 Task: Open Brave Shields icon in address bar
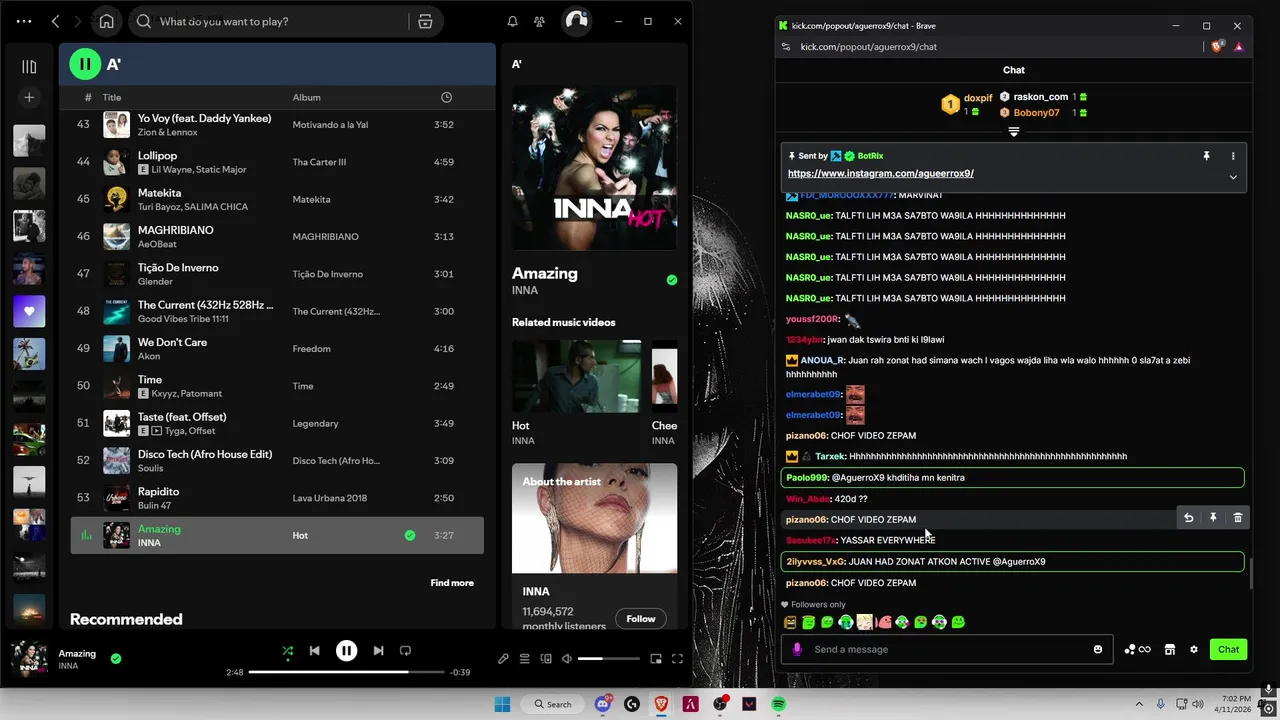tap(1217, 46)
